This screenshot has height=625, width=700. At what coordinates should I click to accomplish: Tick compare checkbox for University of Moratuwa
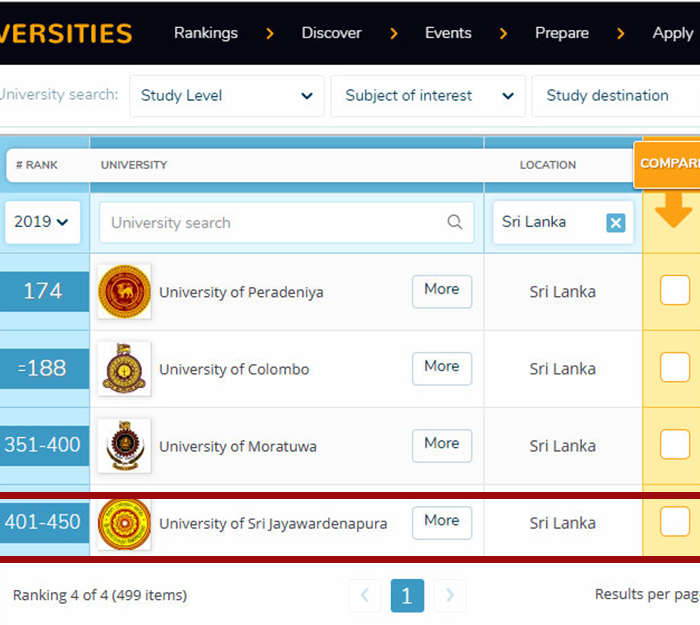coord(674,445)
